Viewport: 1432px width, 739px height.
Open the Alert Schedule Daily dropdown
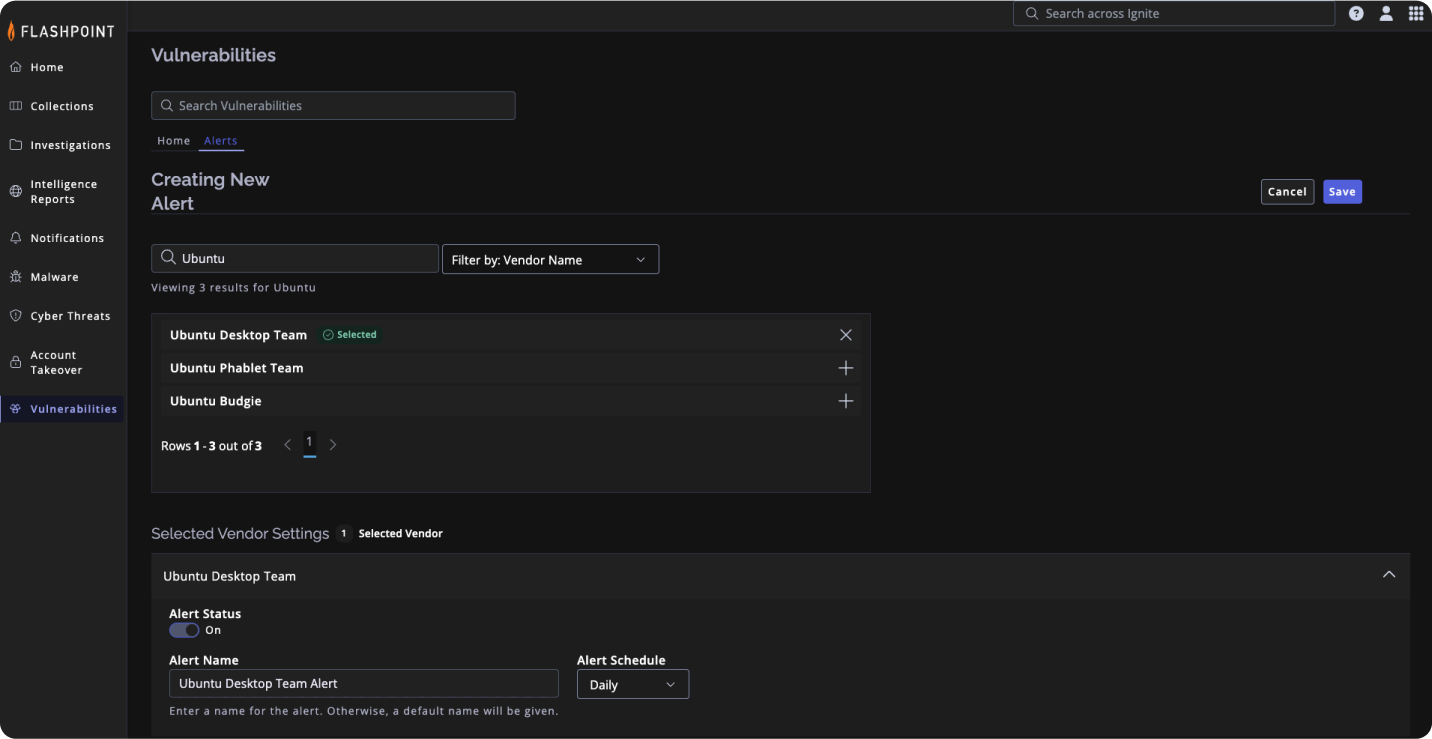click(x=633, y=684)
